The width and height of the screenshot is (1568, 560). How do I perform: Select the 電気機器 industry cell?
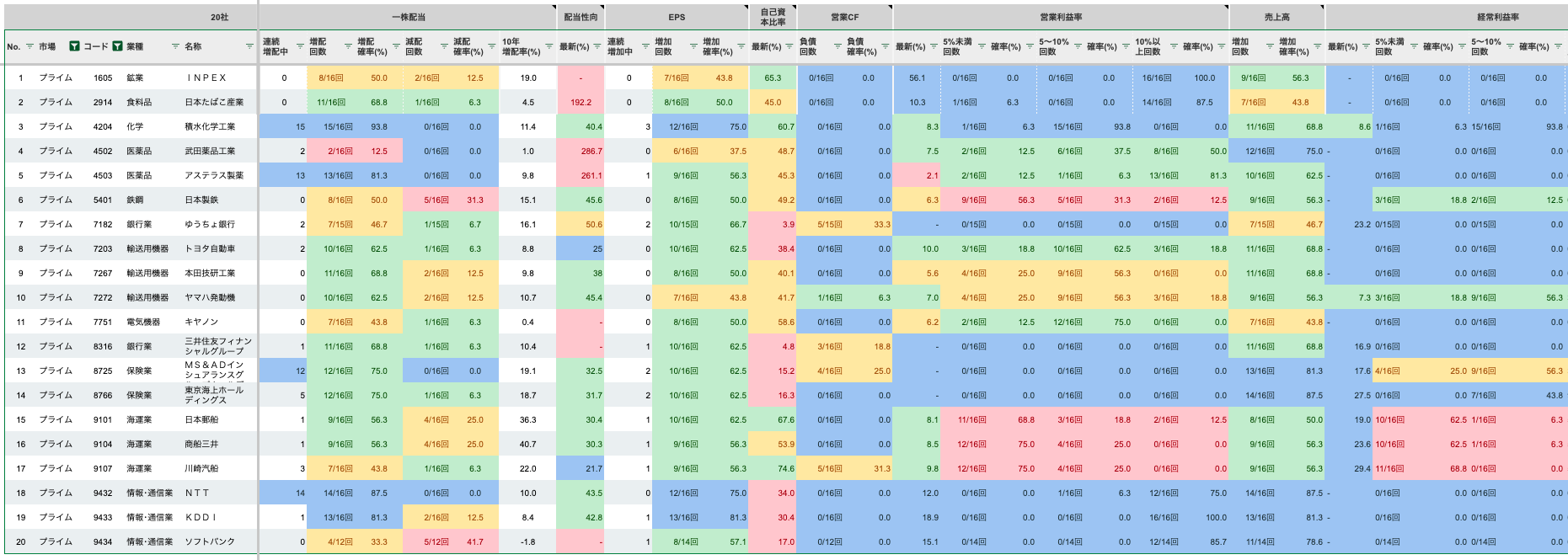(153, 322)
